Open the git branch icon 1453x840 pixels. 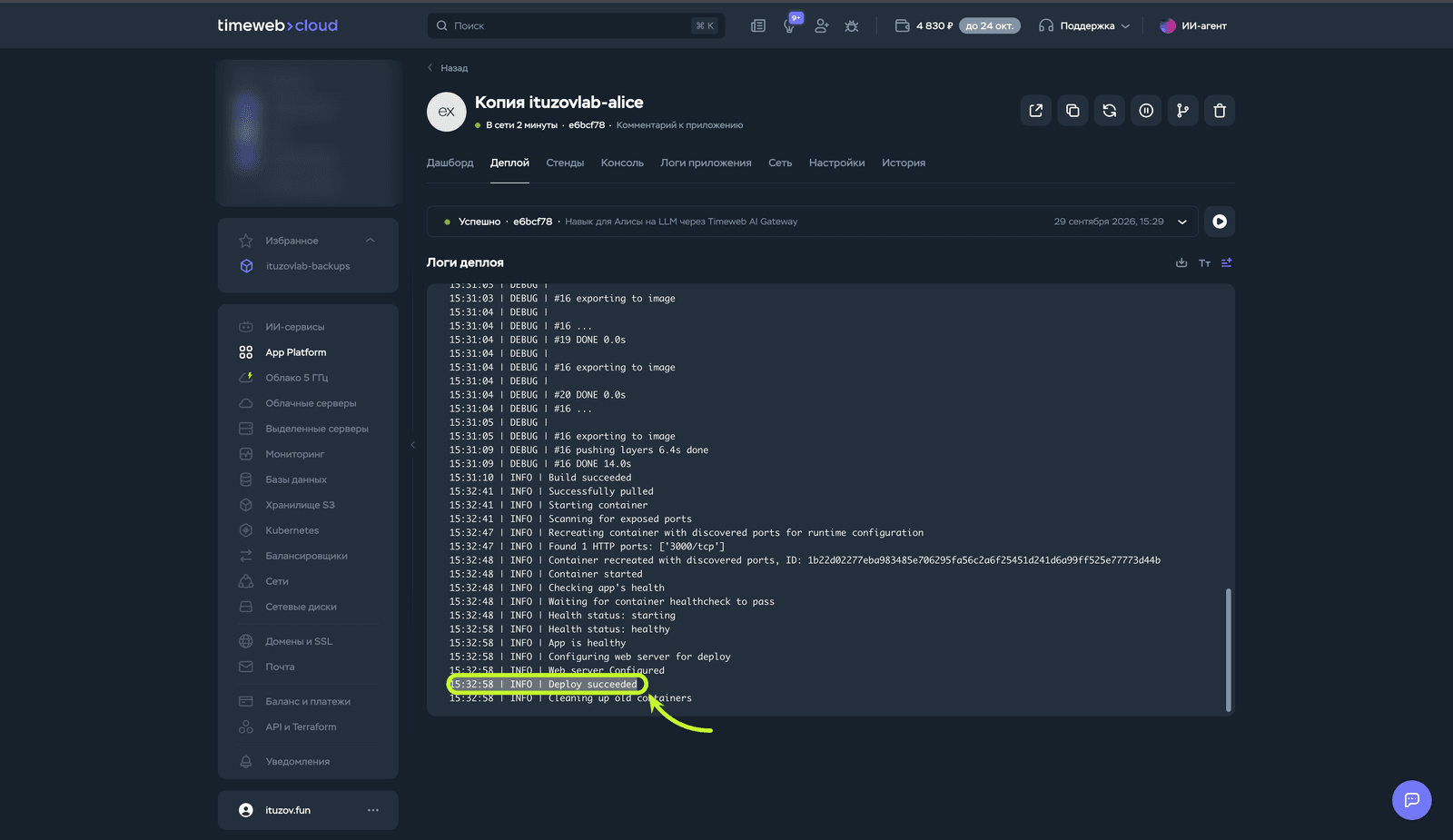(1182, 111)
